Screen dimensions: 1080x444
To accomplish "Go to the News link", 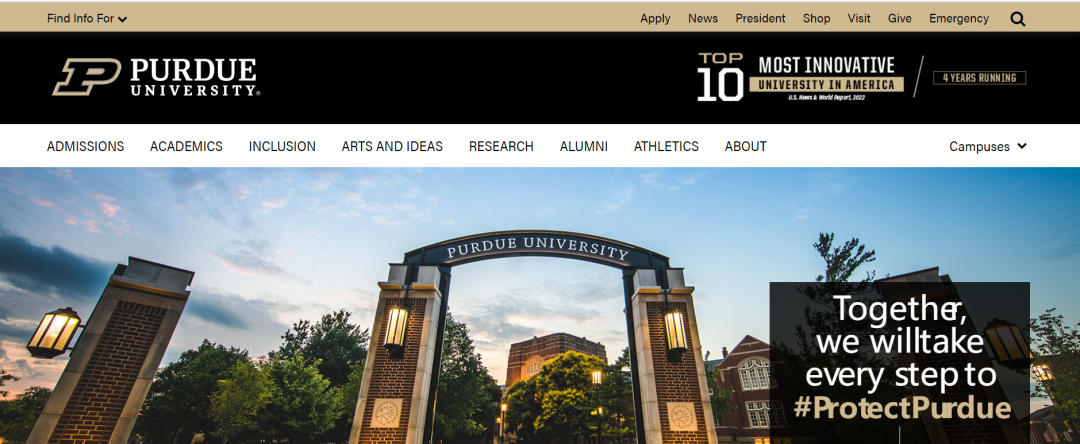I will pyautogui.click(x=703, y=19).
